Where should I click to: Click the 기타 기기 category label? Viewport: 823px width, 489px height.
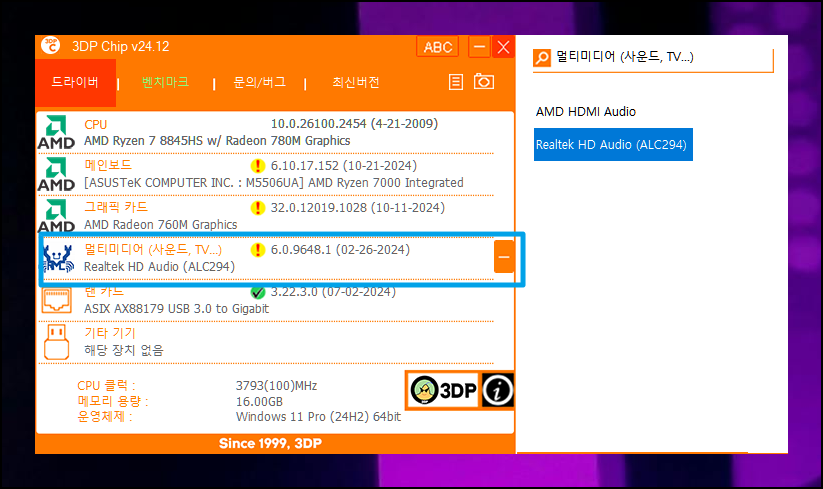tap(110, 333)
